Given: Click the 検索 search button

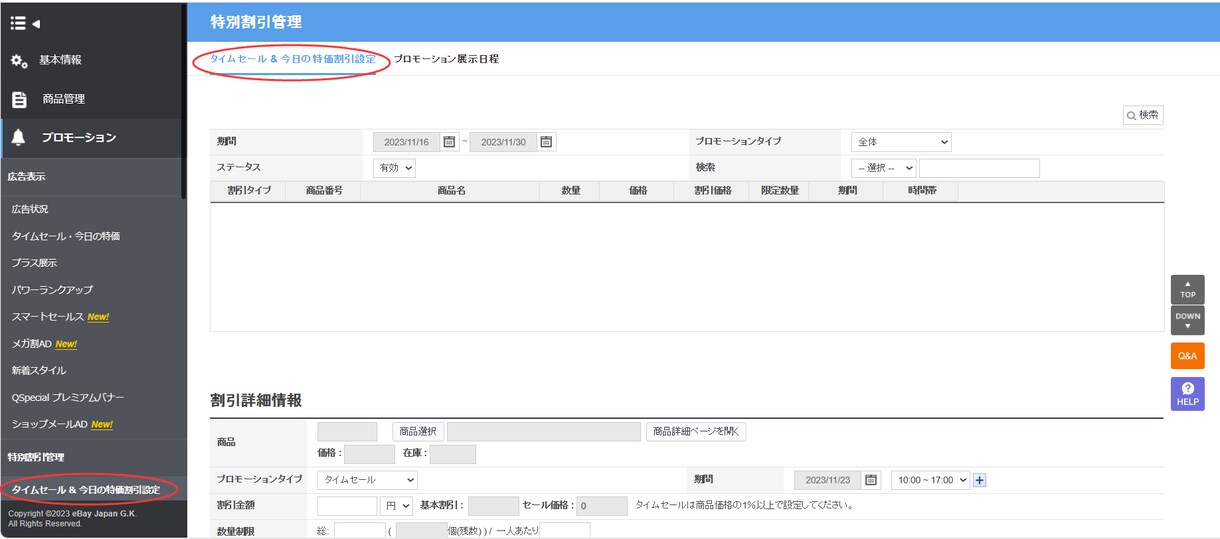Looking at the screenshot, I should (1143, 115).
